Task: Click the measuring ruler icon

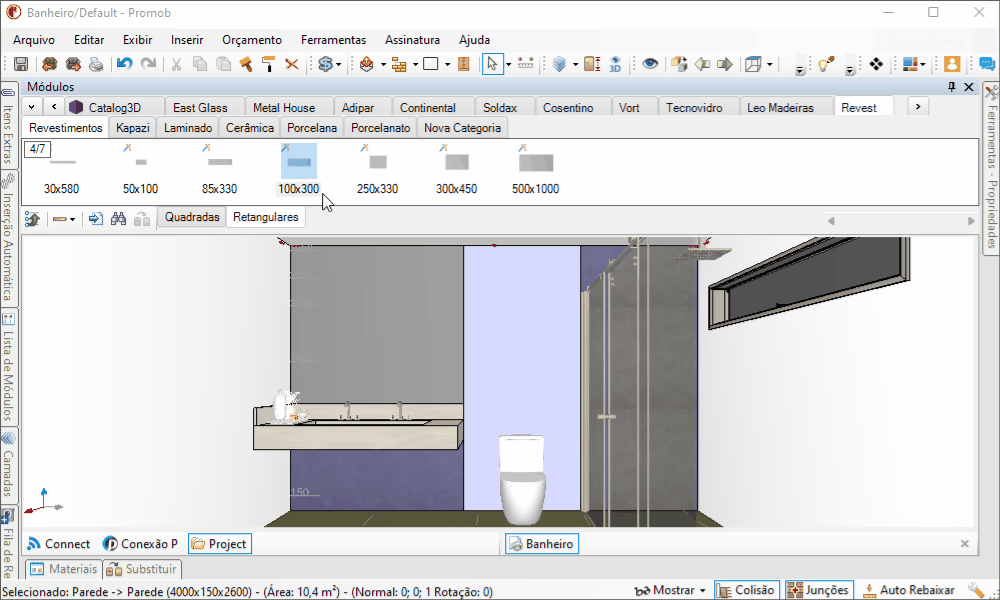Action: tap(526, 64)
